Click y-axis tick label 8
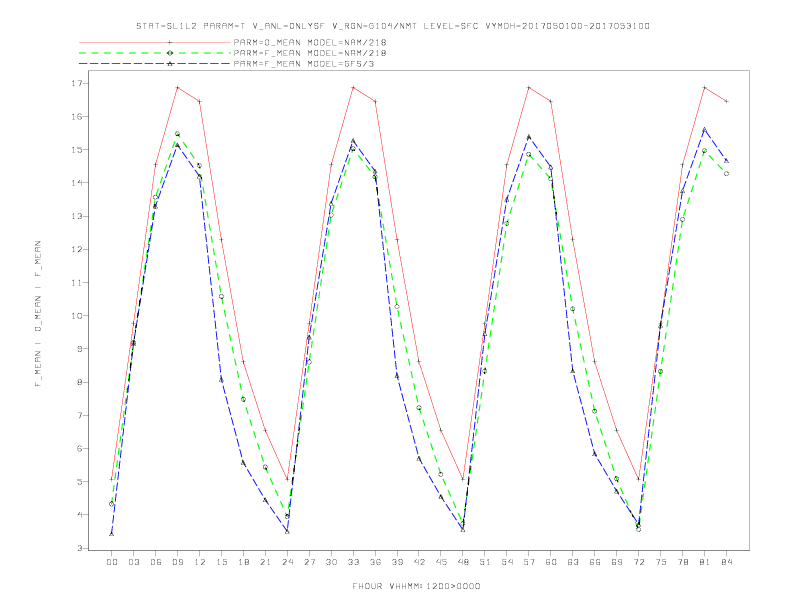 [x=79, y=382]
